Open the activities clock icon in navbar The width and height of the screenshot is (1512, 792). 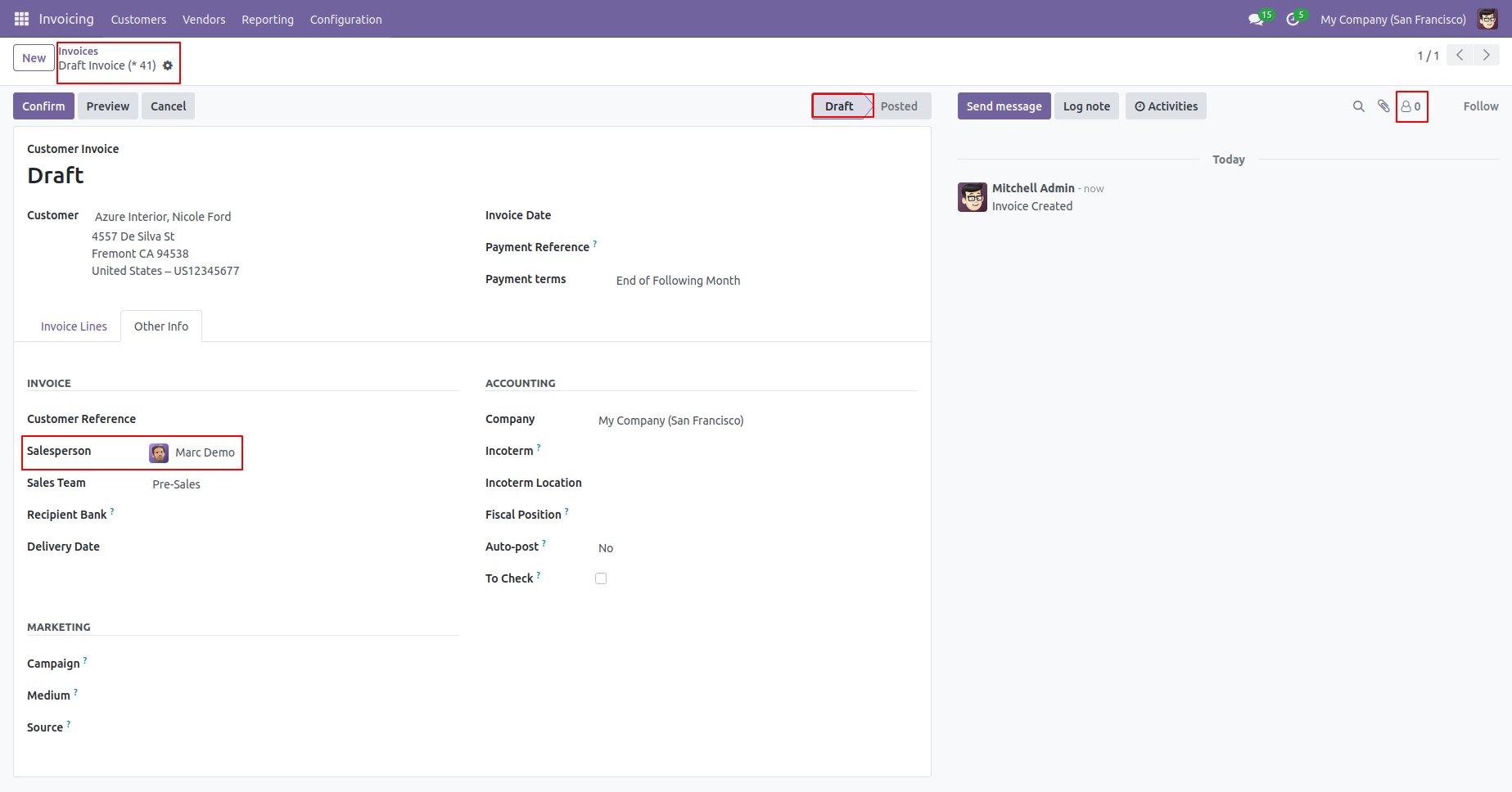click(1293, 20)
